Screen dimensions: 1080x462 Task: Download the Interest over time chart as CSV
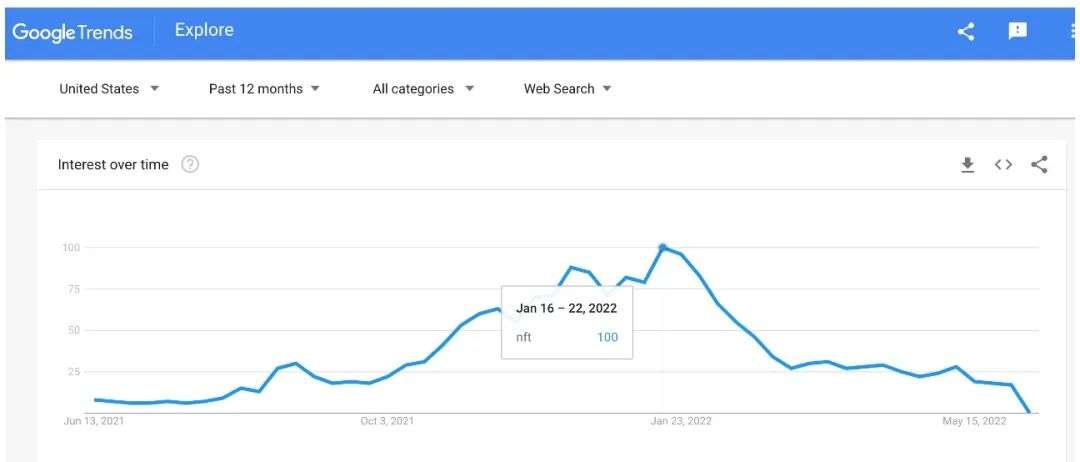tap(967, 165)
